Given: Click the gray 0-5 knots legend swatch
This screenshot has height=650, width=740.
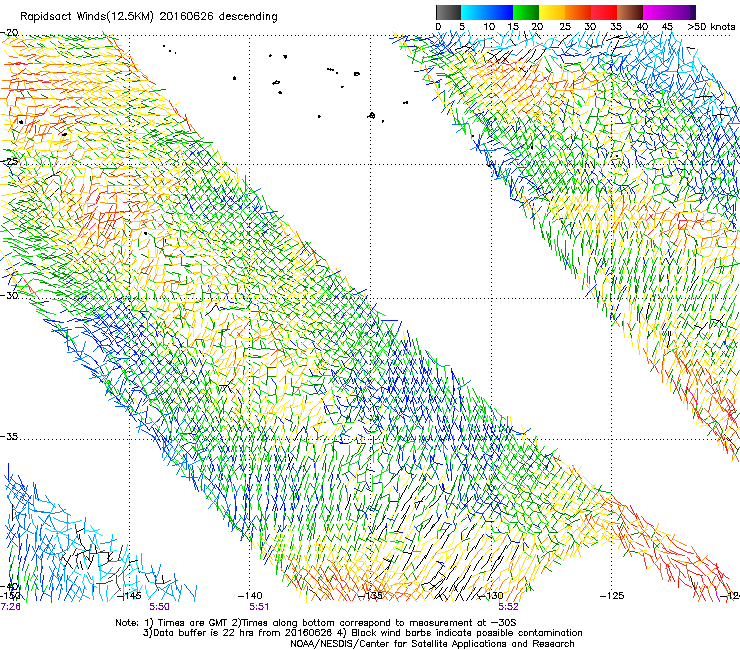Looking at the screenshot, I should pos(448,12).
